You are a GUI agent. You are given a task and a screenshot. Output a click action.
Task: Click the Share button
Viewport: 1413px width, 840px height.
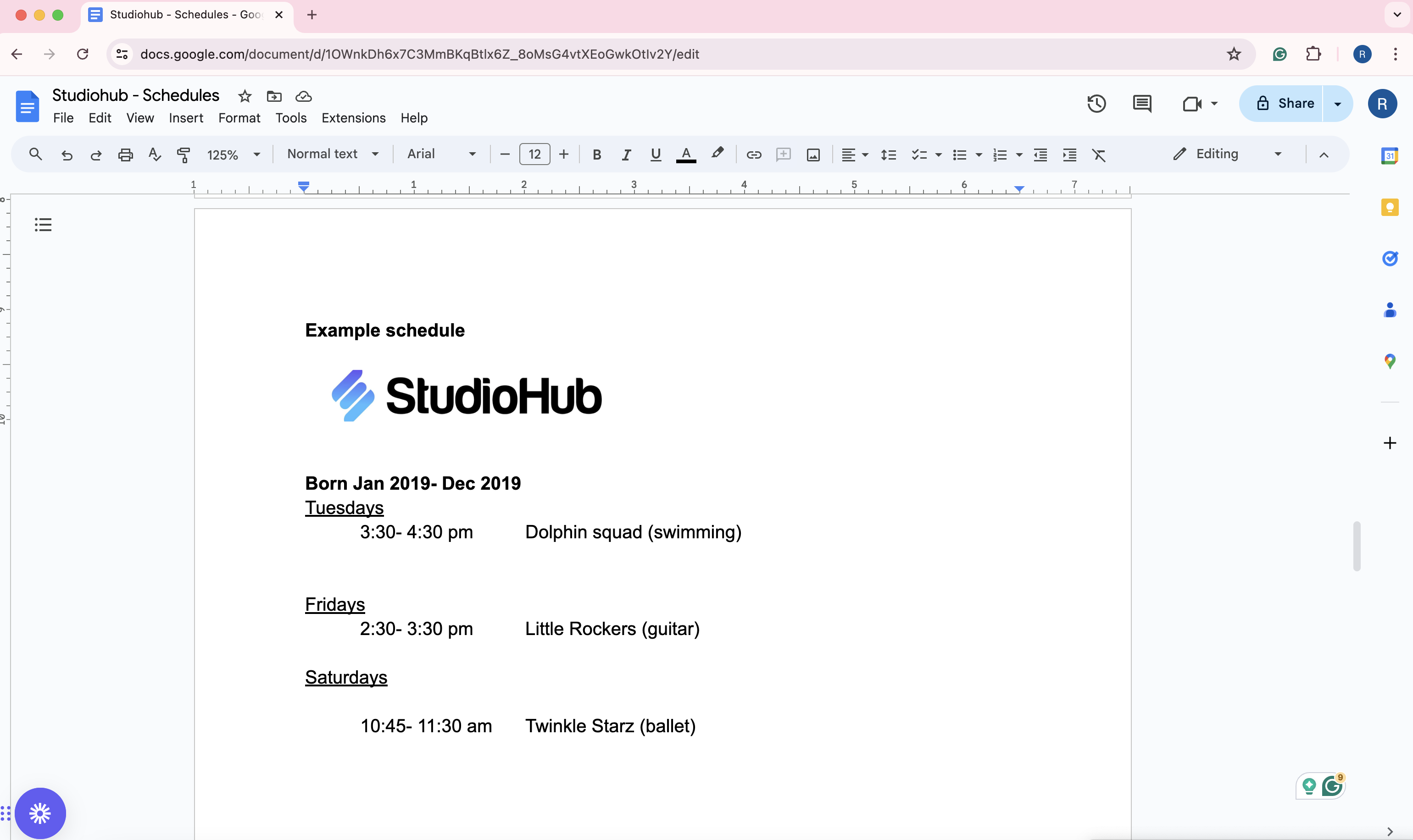(x=1285, y=104)
